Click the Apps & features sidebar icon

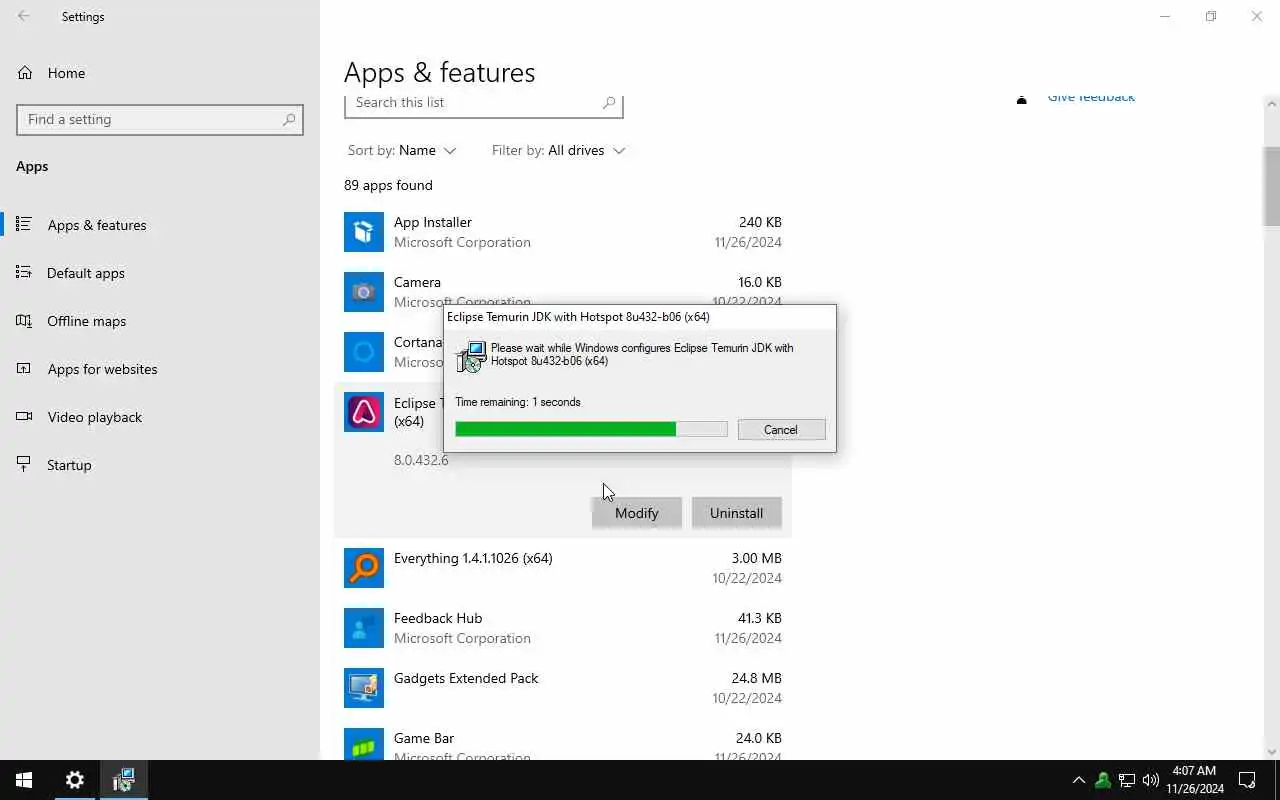coord(24,224)
